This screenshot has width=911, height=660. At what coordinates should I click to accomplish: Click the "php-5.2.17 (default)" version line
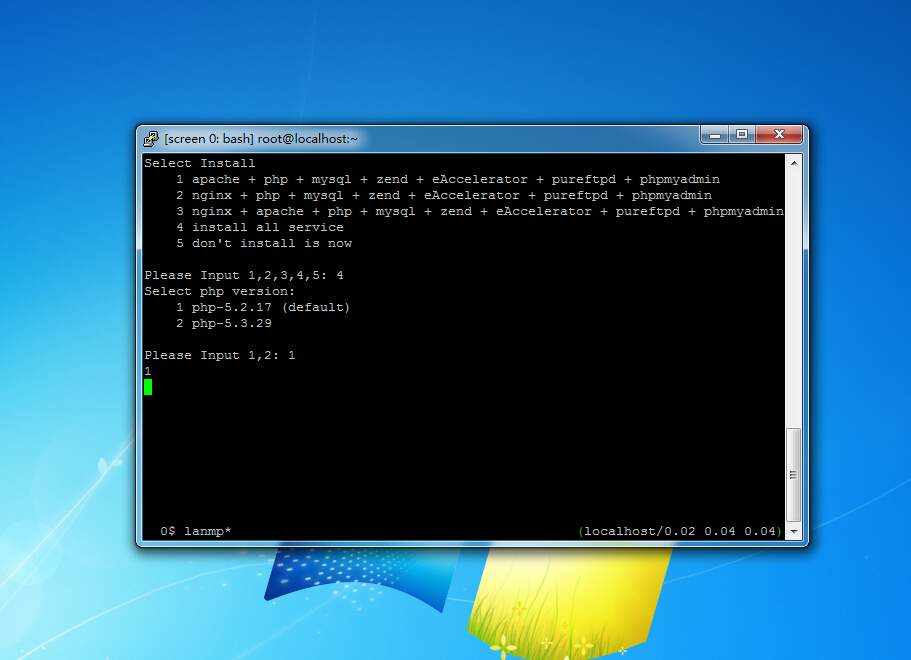tap(270, 307)
